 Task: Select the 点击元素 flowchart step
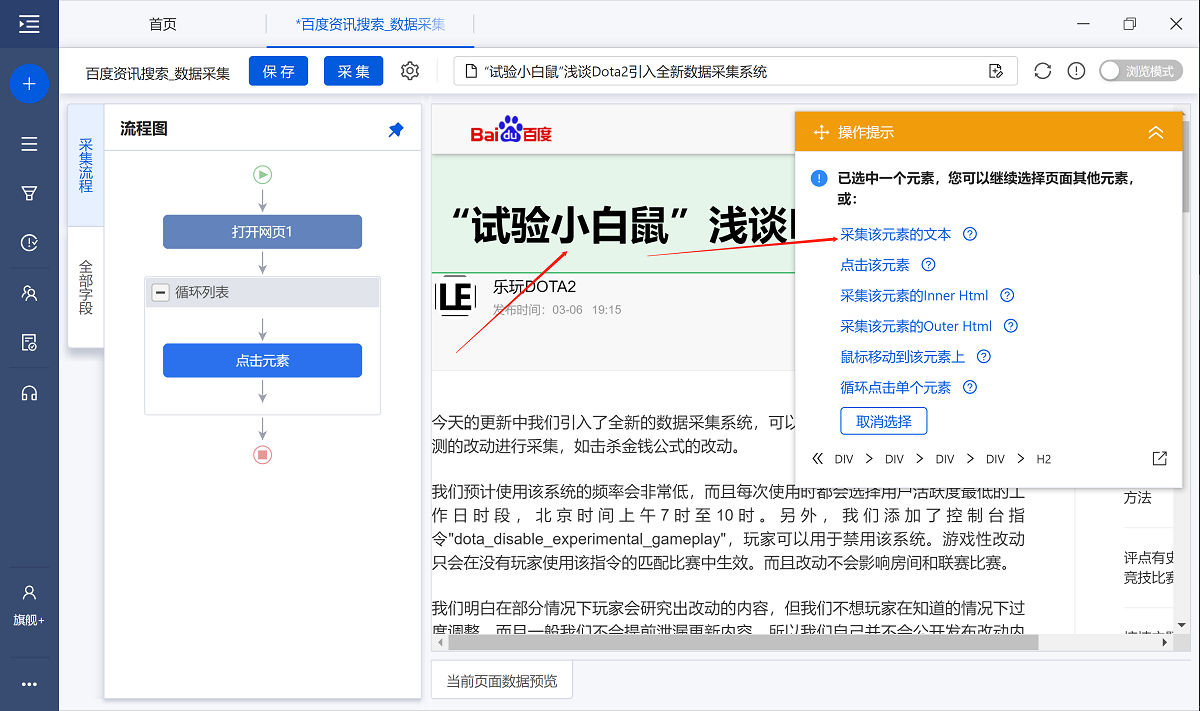tap(262, 361)
